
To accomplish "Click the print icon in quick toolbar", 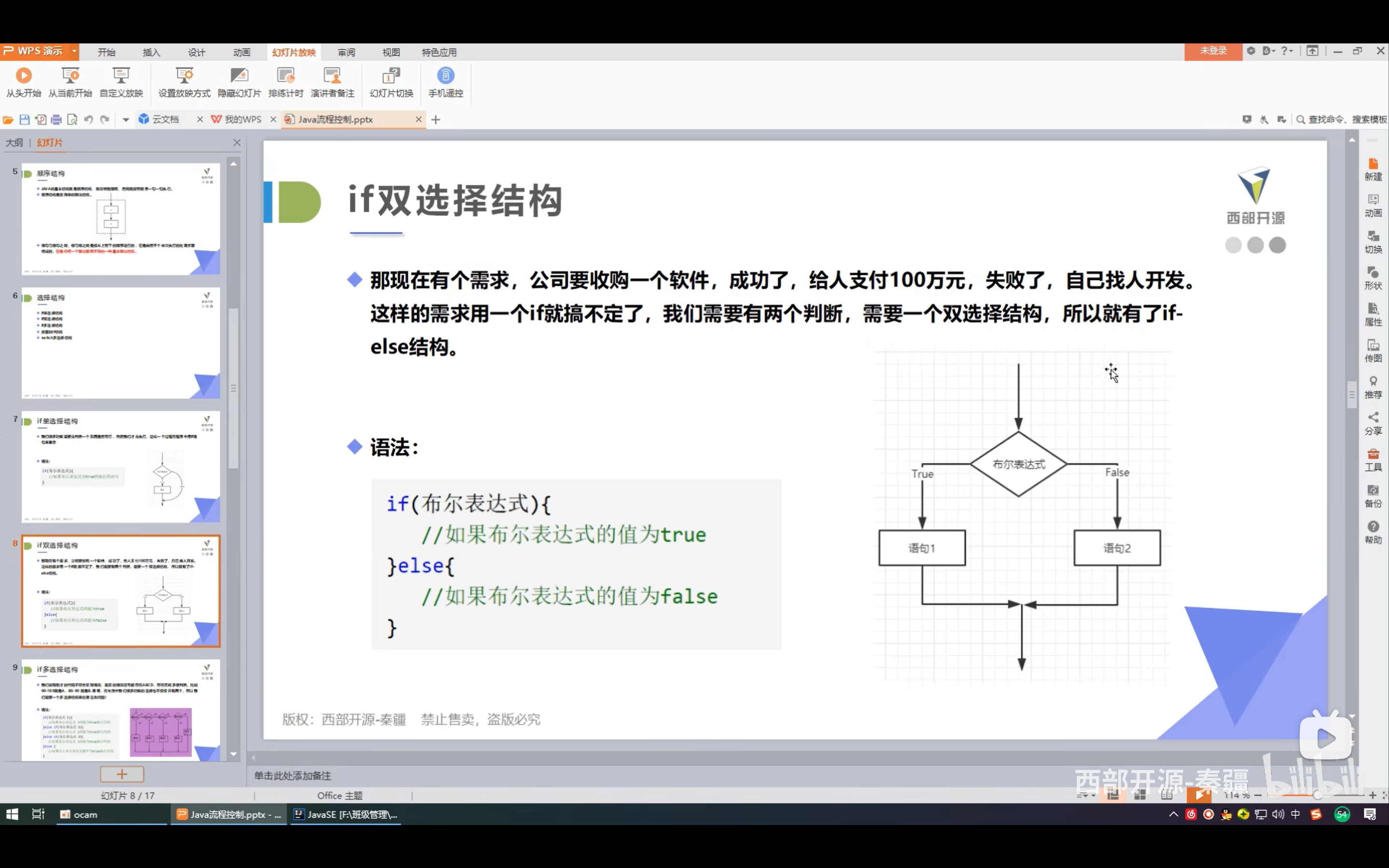I will pyautogui.click(x=56, y=119).
